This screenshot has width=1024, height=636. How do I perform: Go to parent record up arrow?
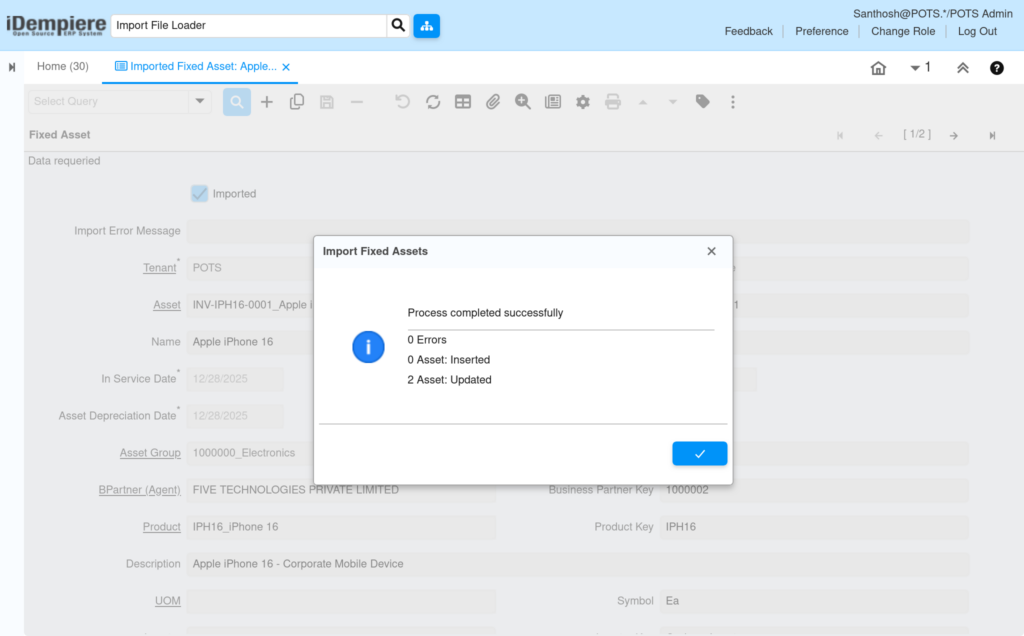click(x=643, y=103)
